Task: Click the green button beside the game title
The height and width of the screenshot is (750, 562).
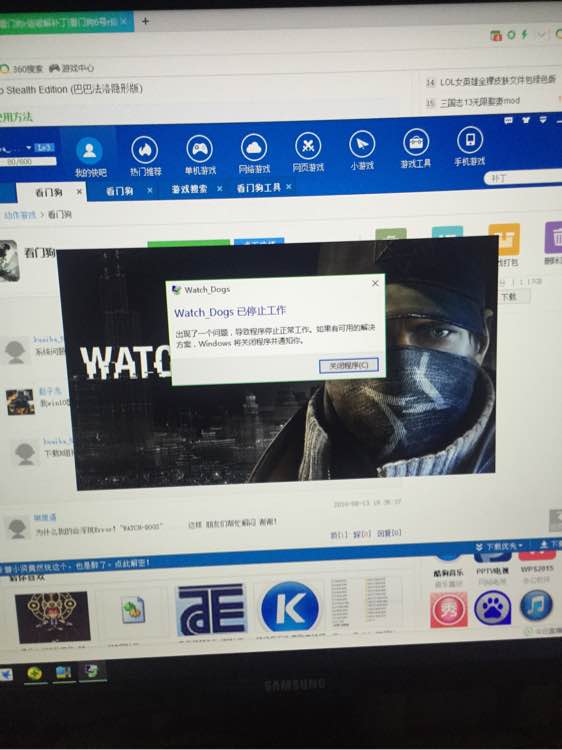Action: pos(188,243)
